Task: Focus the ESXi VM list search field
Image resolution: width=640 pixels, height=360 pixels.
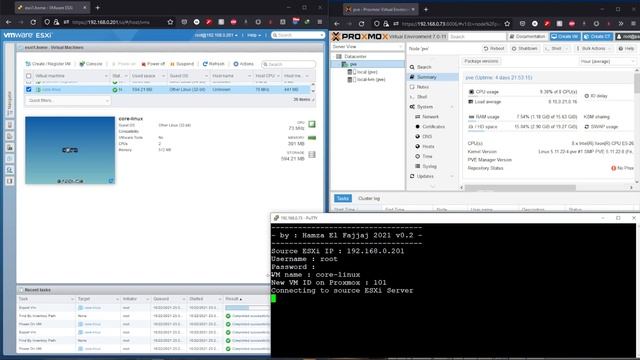Action: [x=288, y=64]
